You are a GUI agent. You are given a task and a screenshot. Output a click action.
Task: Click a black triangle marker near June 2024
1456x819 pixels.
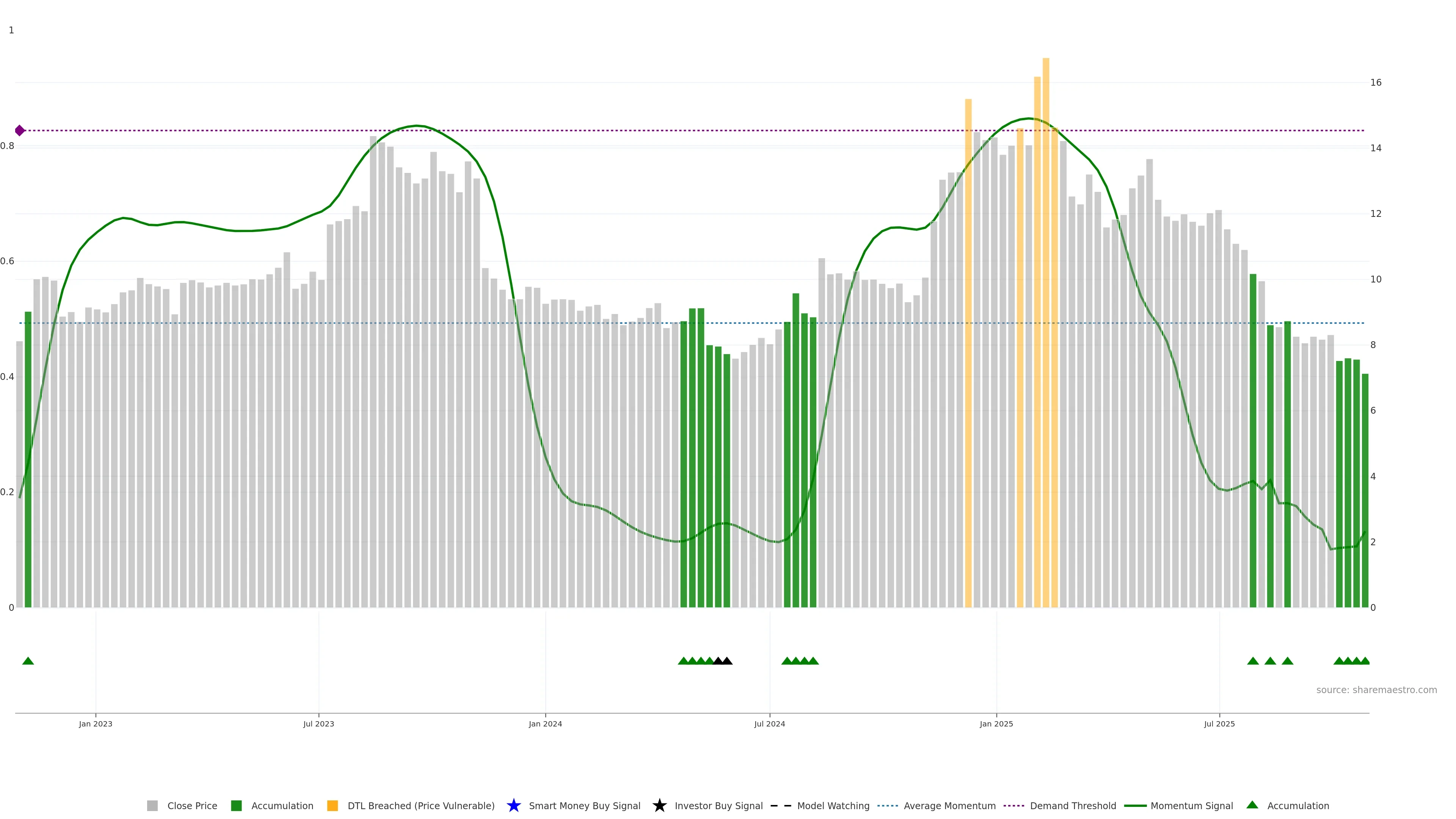click(727, 661)
